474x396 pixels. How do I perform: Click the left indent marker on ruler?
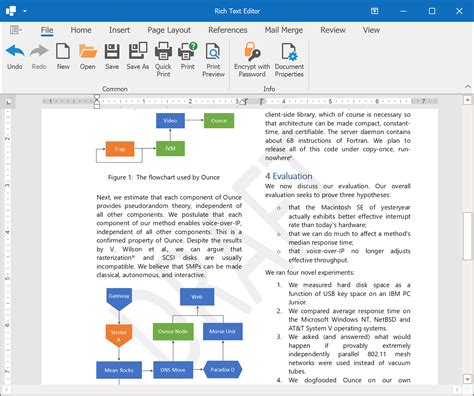click(97, 101)
